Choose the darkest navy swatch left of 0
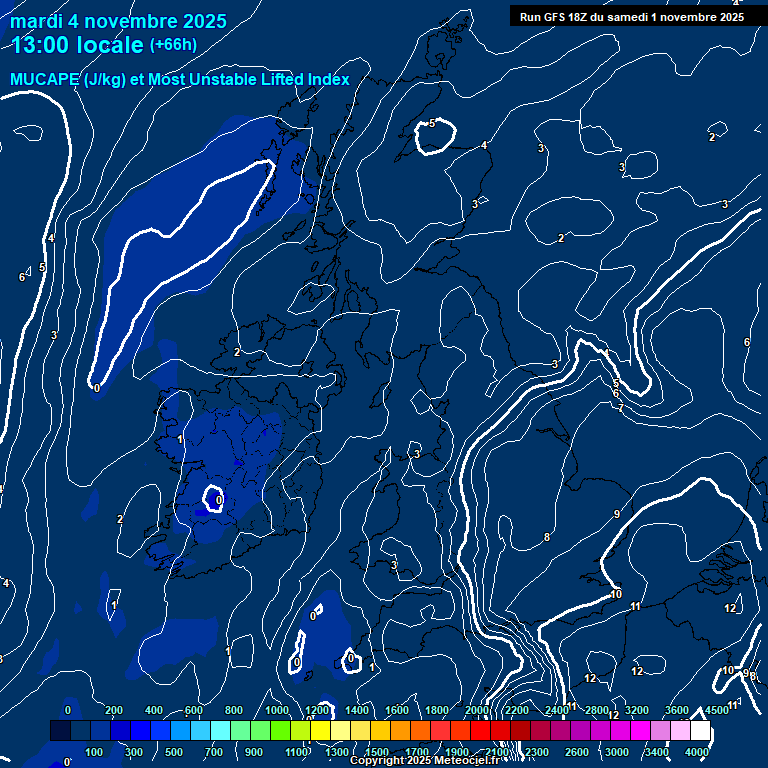This screenshot has height=768, width=768. [60, 730]
